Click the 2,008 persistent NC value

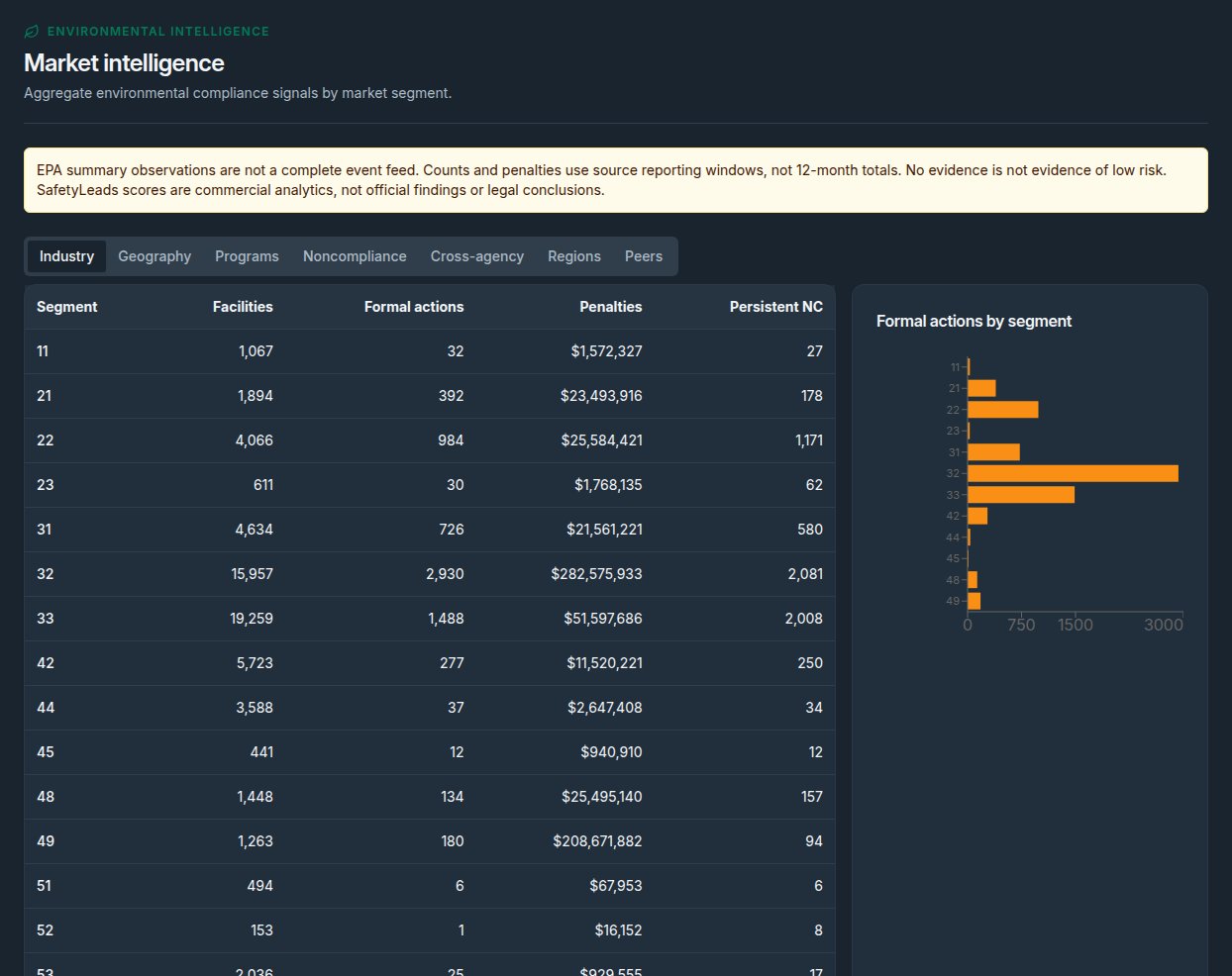pyautogui.click(x=804, y=619)
